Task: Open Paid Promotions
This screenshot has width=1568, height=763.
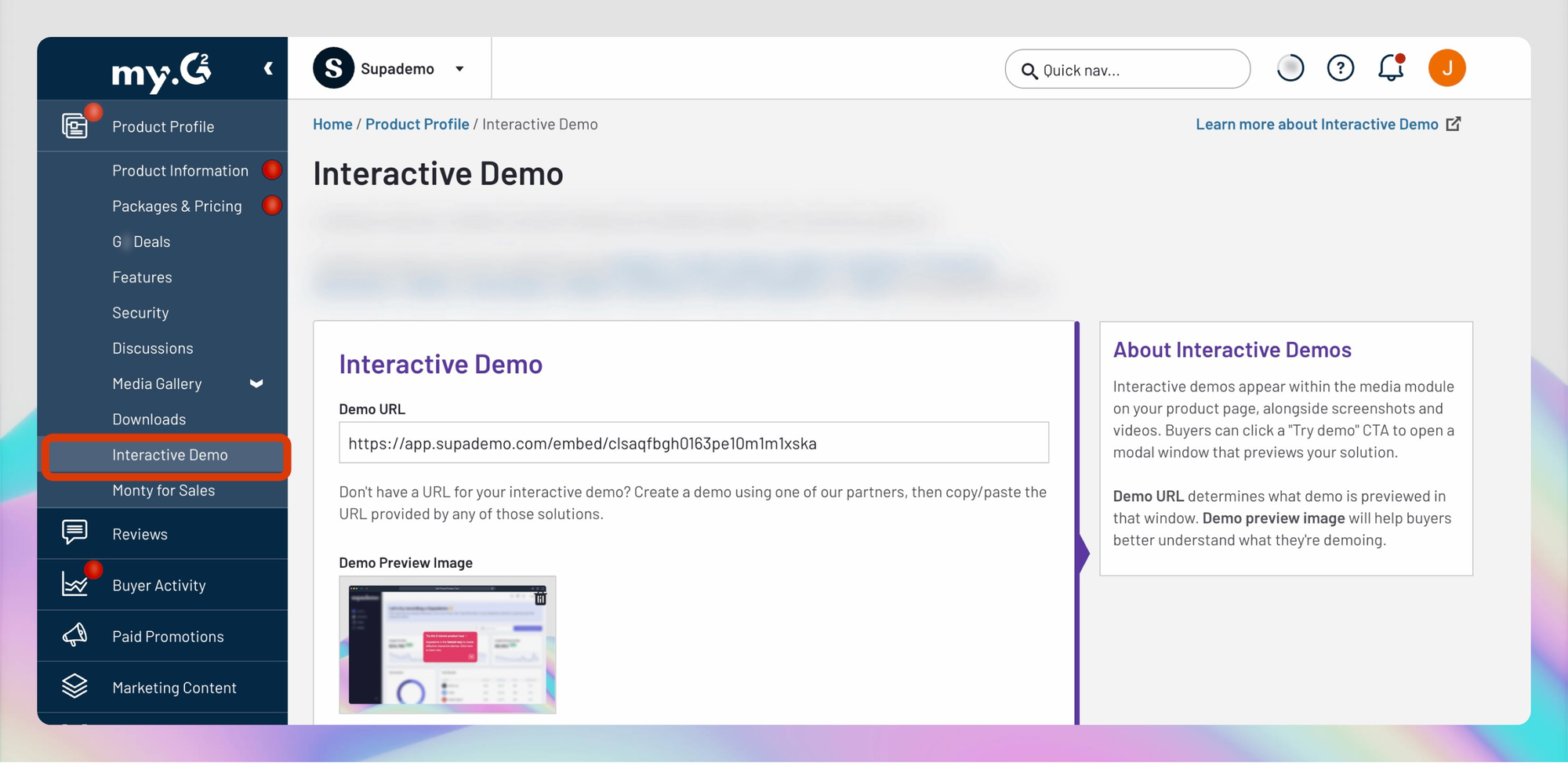Action: coord(168,636)
